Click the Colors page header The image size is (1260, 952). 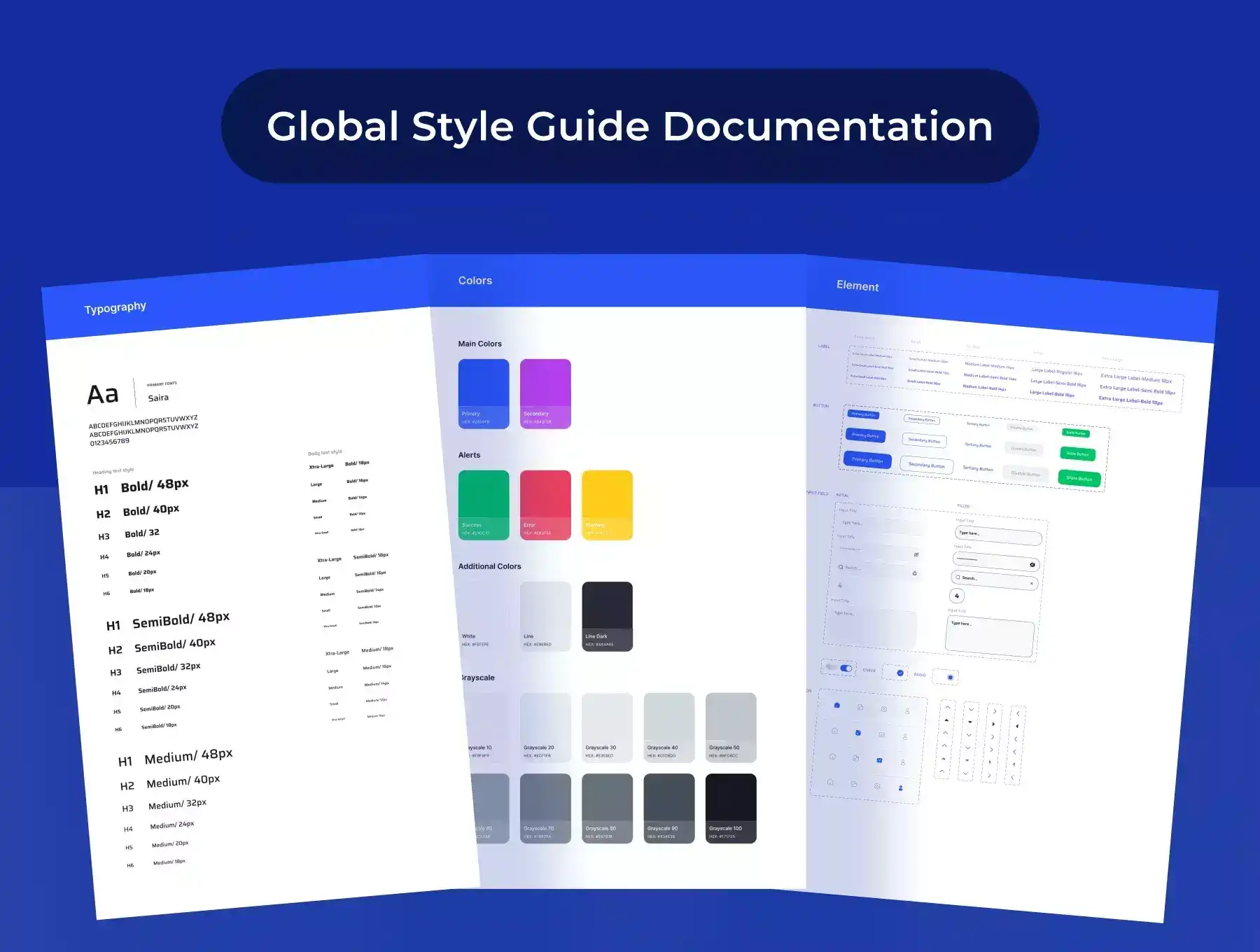[x=475, y=281]
